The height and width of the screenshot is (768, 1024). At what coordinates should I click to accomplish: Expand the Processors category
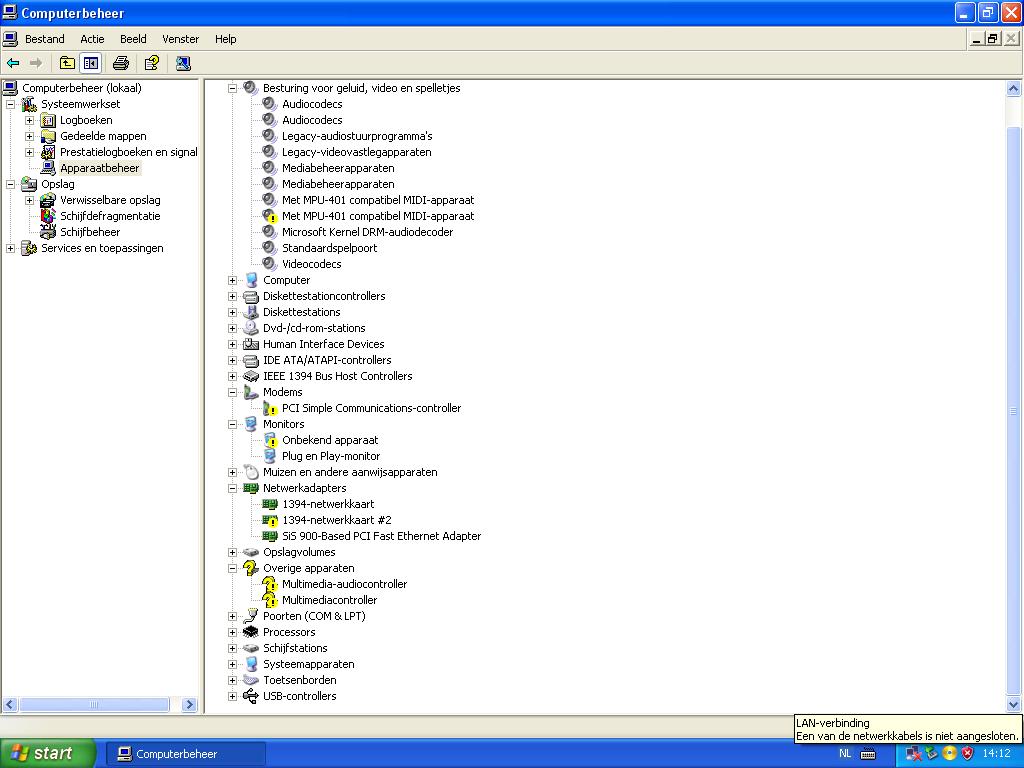tap(232, 632)
